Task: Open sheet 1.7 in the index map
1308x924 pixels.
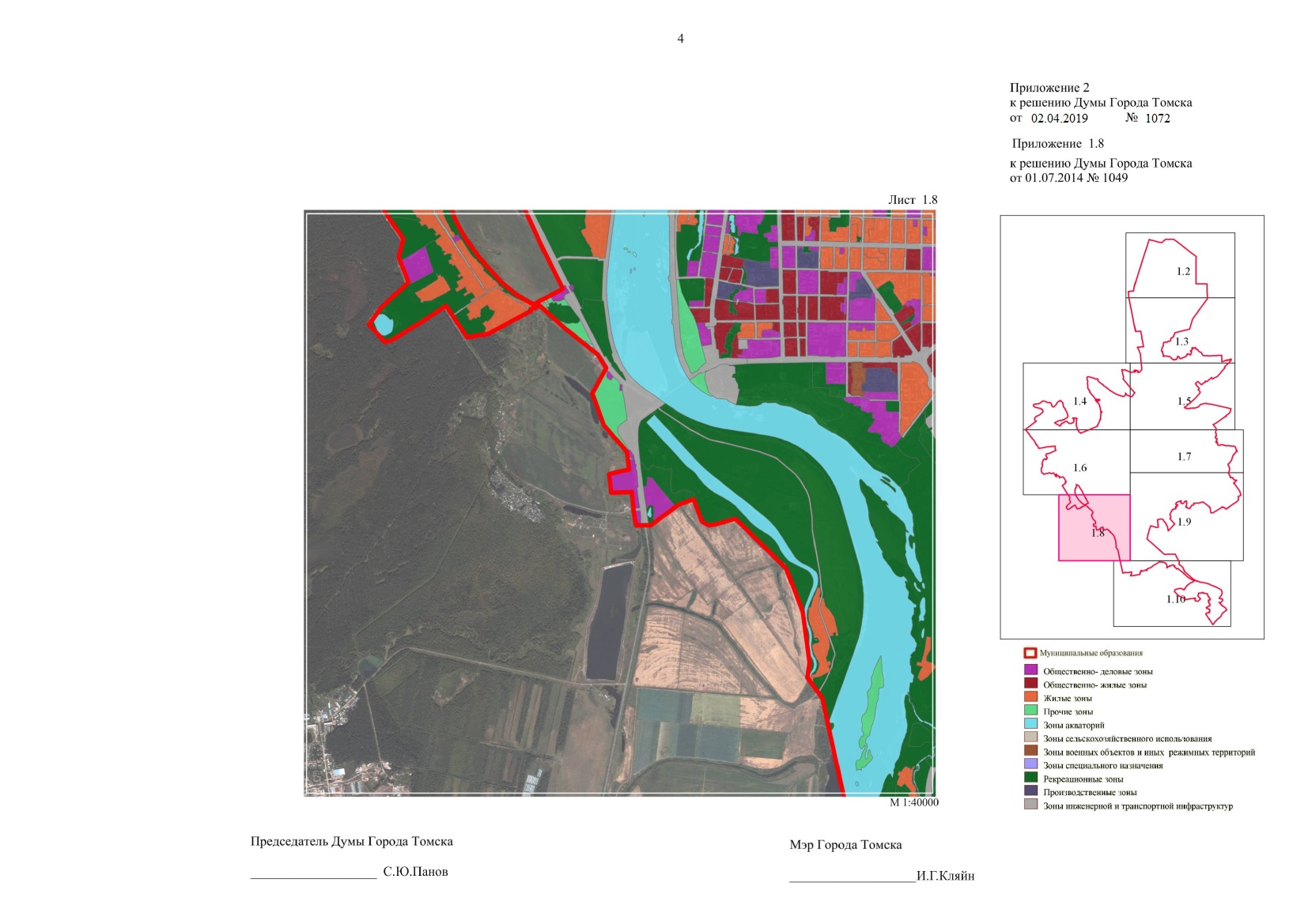Action: (1184, 456)
